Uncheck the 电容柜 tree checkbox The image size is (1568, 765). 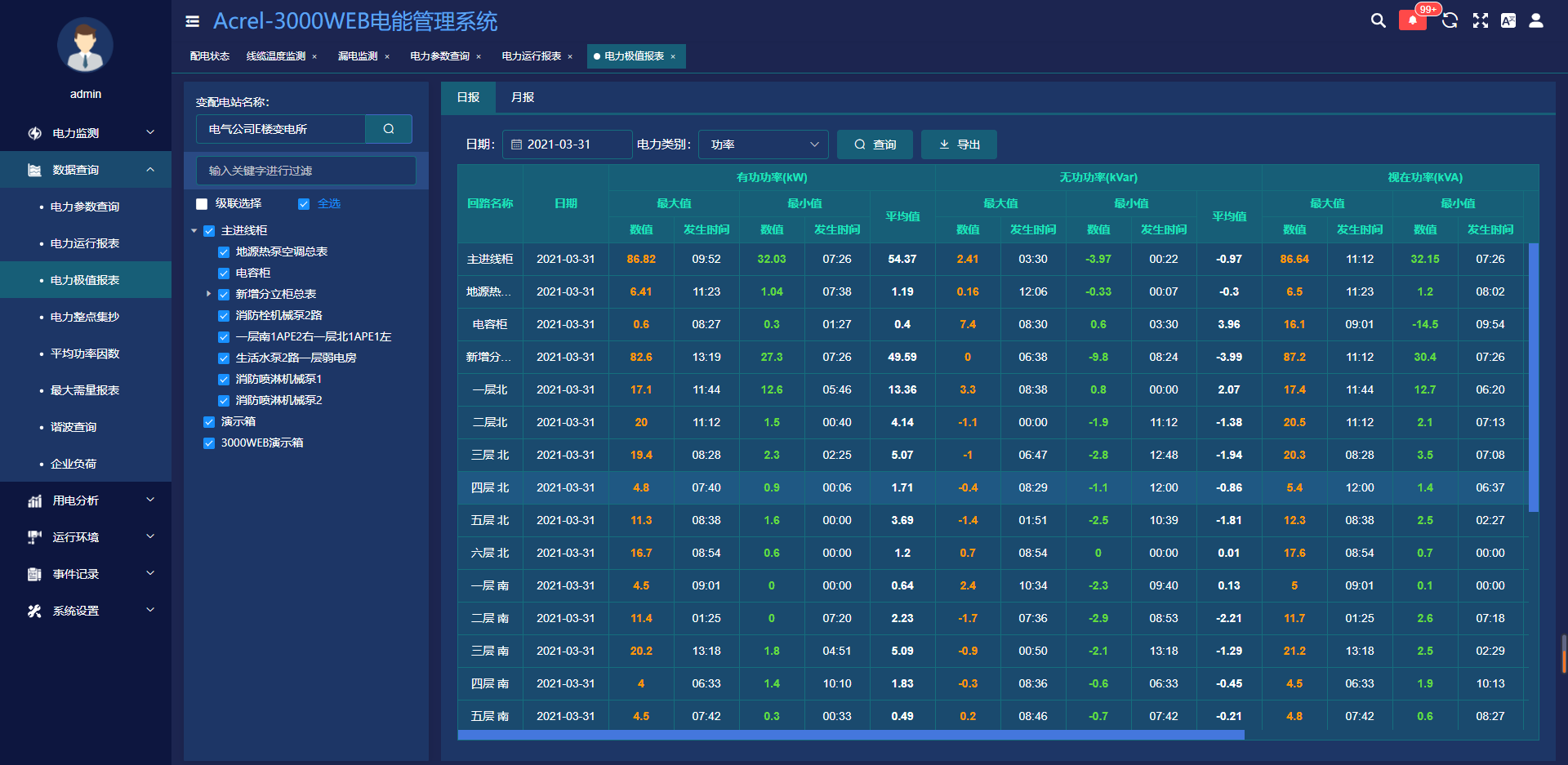[x=224, y=274]
